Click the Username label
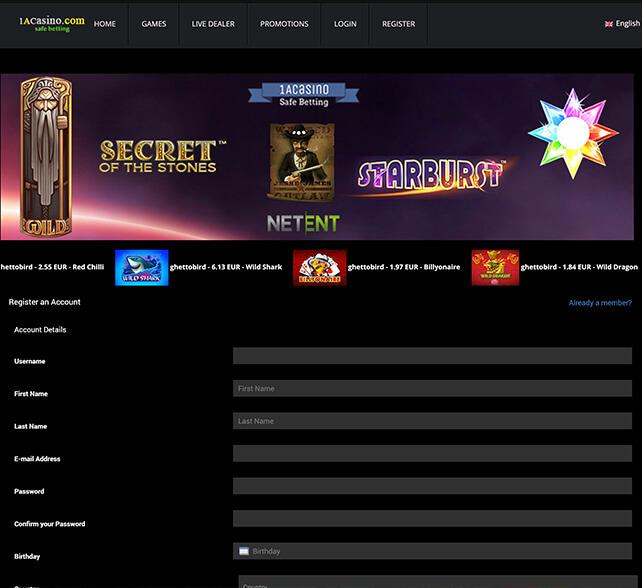This screenshot has height=588, width=642. point(29,361)
